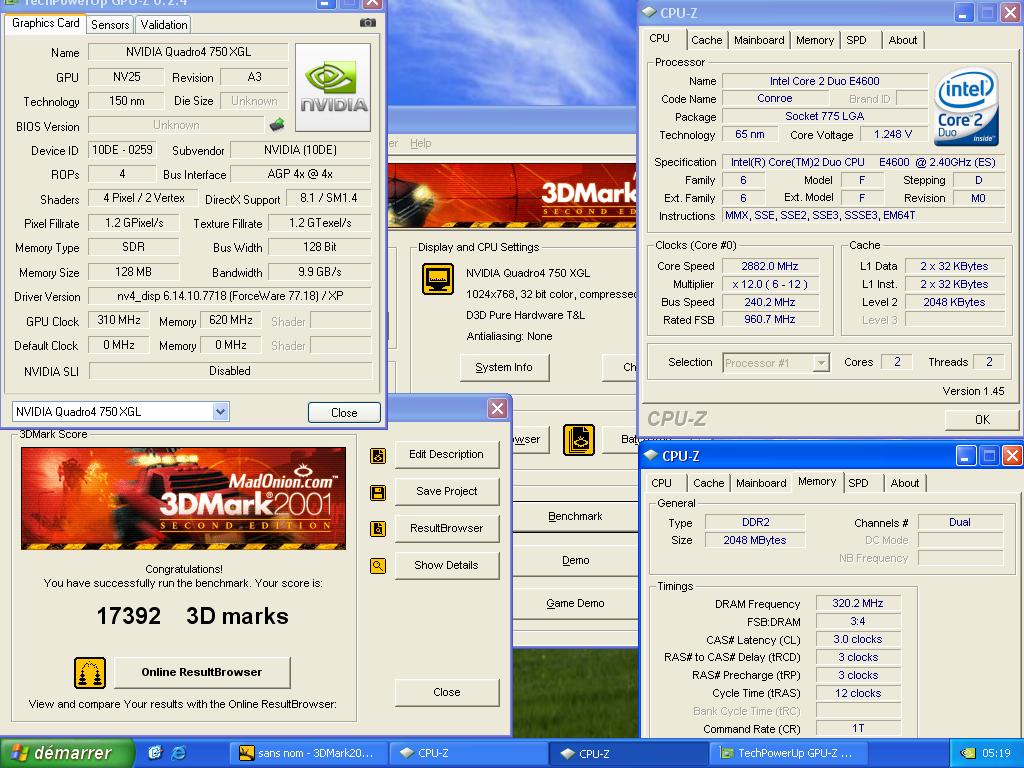Image resolution: width=1024 pixels, height=768 pixels.
Task: Switch to the Validation tab in GPU-Z
Action: (x=163, y=25)
